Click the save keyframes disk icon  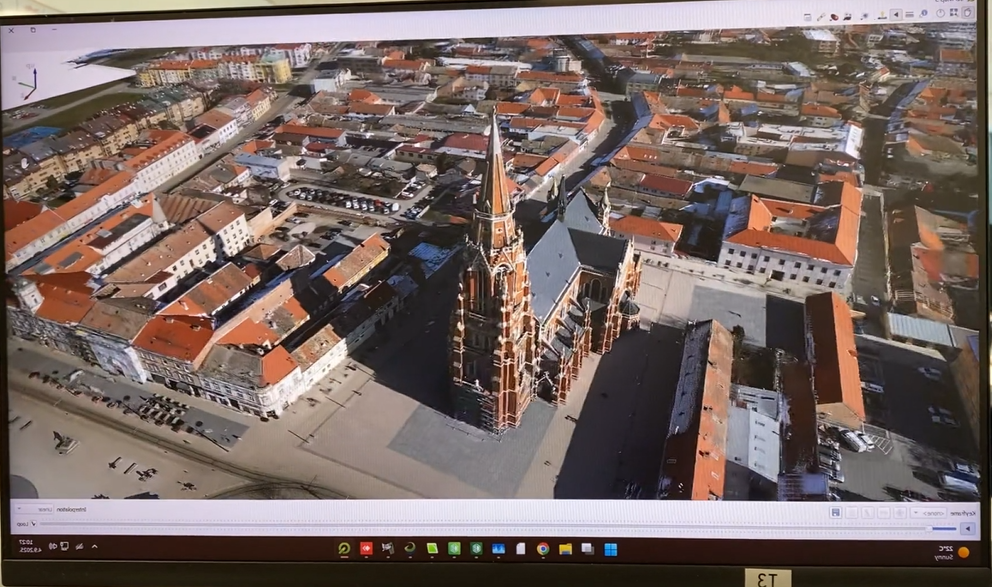point(835,512)
